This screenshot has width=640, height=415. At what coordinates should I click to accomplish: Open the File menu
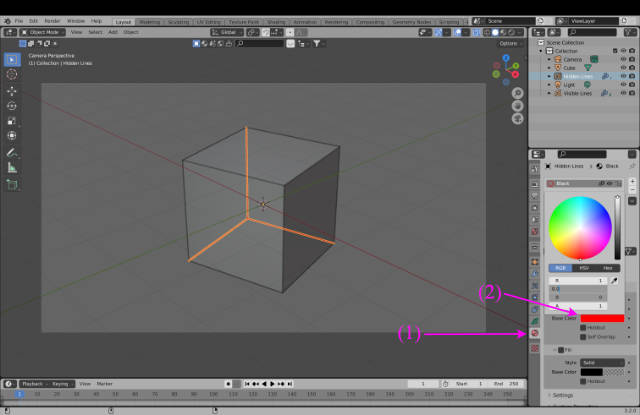point(19,21)
